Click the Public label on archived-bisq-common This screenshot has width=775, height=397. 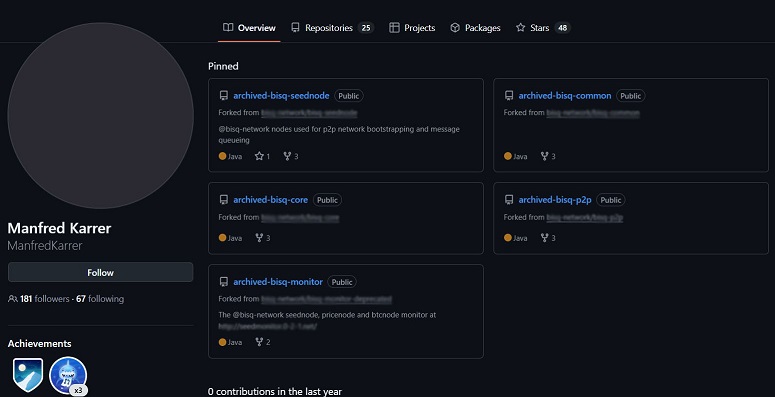(631, 96)
